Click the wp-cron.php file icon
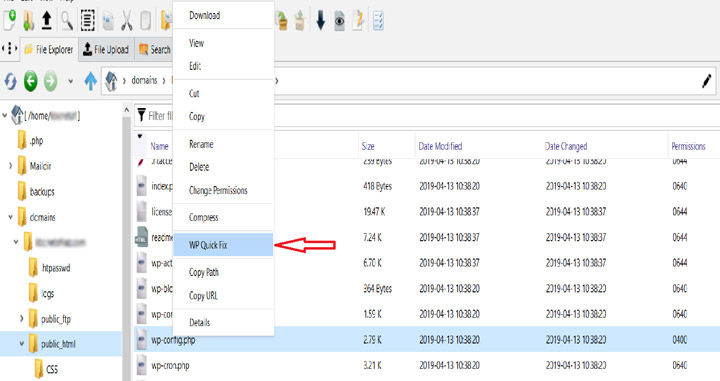The width and height of the screenshot is (720, 381). (141, 365)
